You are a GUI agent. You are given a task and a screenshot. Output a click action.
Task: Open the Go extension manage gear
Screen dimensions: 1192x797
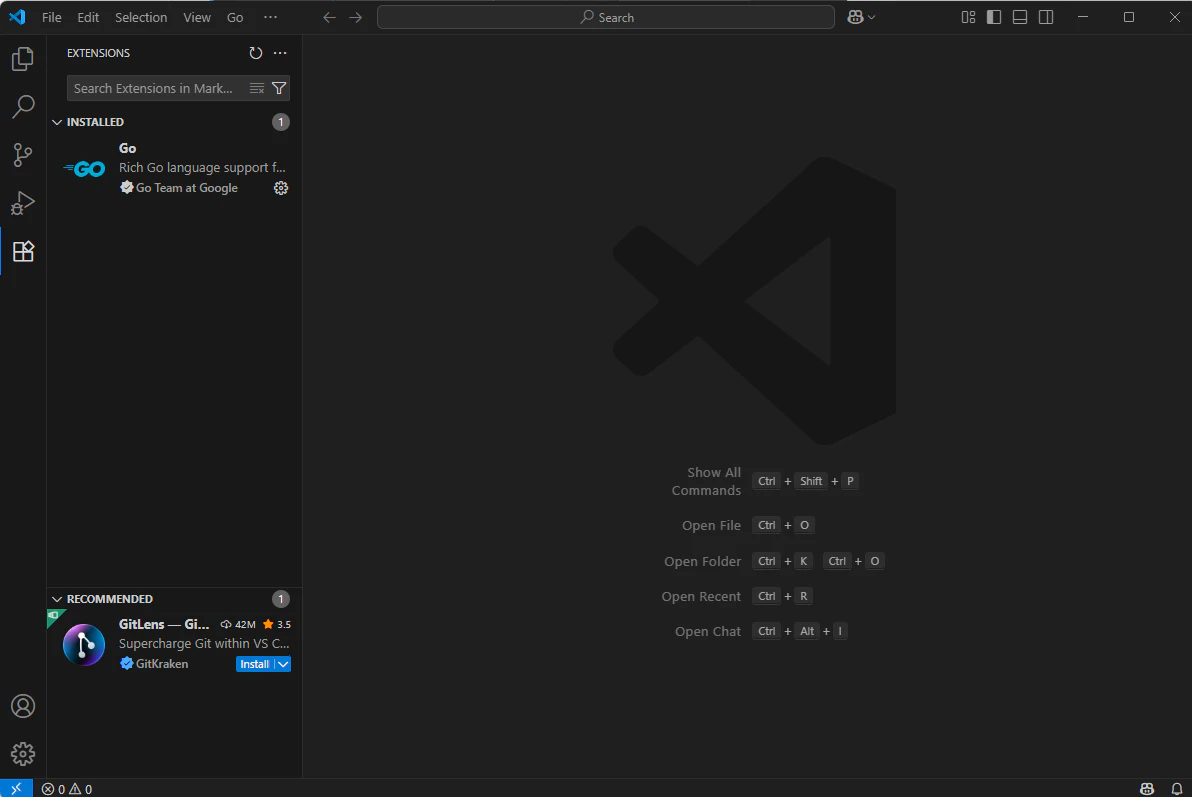tap(281, 188)
